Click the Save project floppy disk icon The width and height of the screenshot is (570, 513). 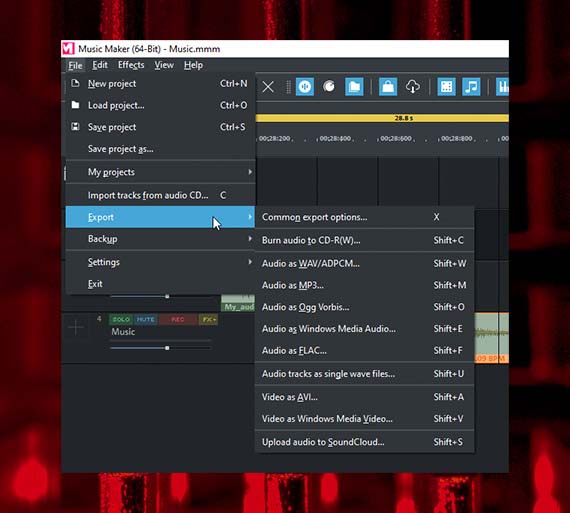click(75, 127)
